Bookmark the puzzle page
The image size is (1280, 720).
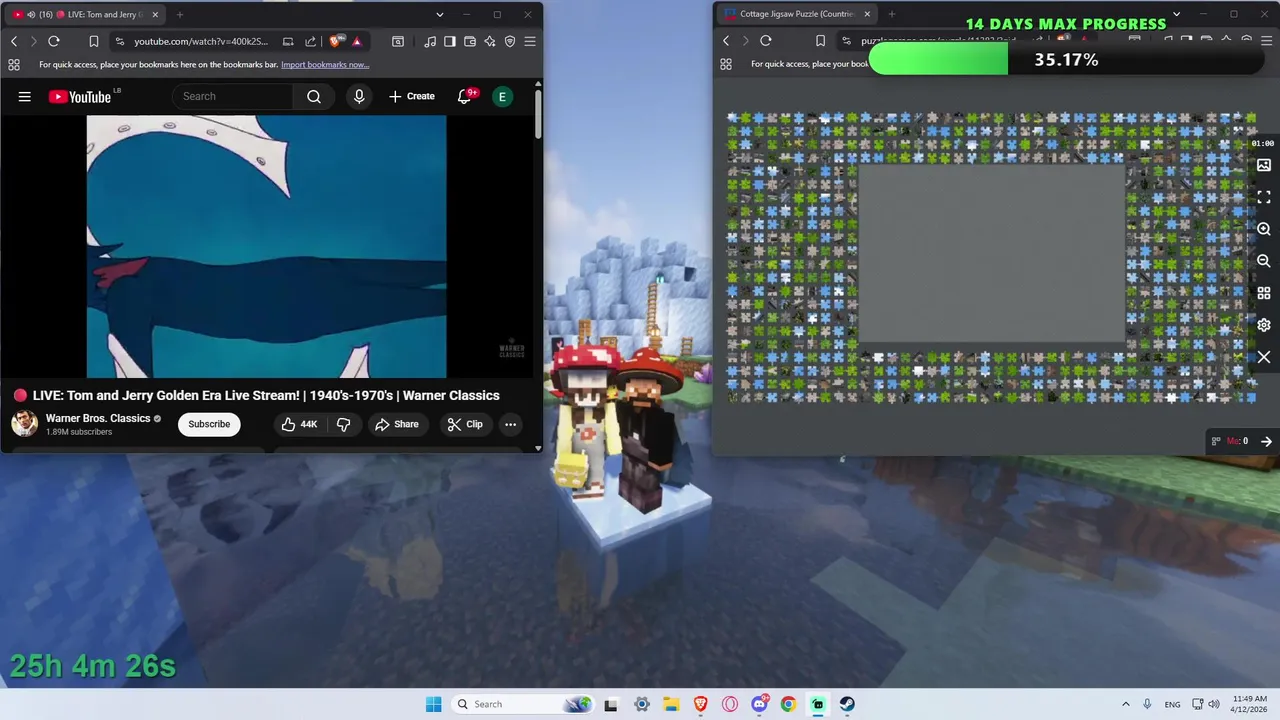(820, 41)
